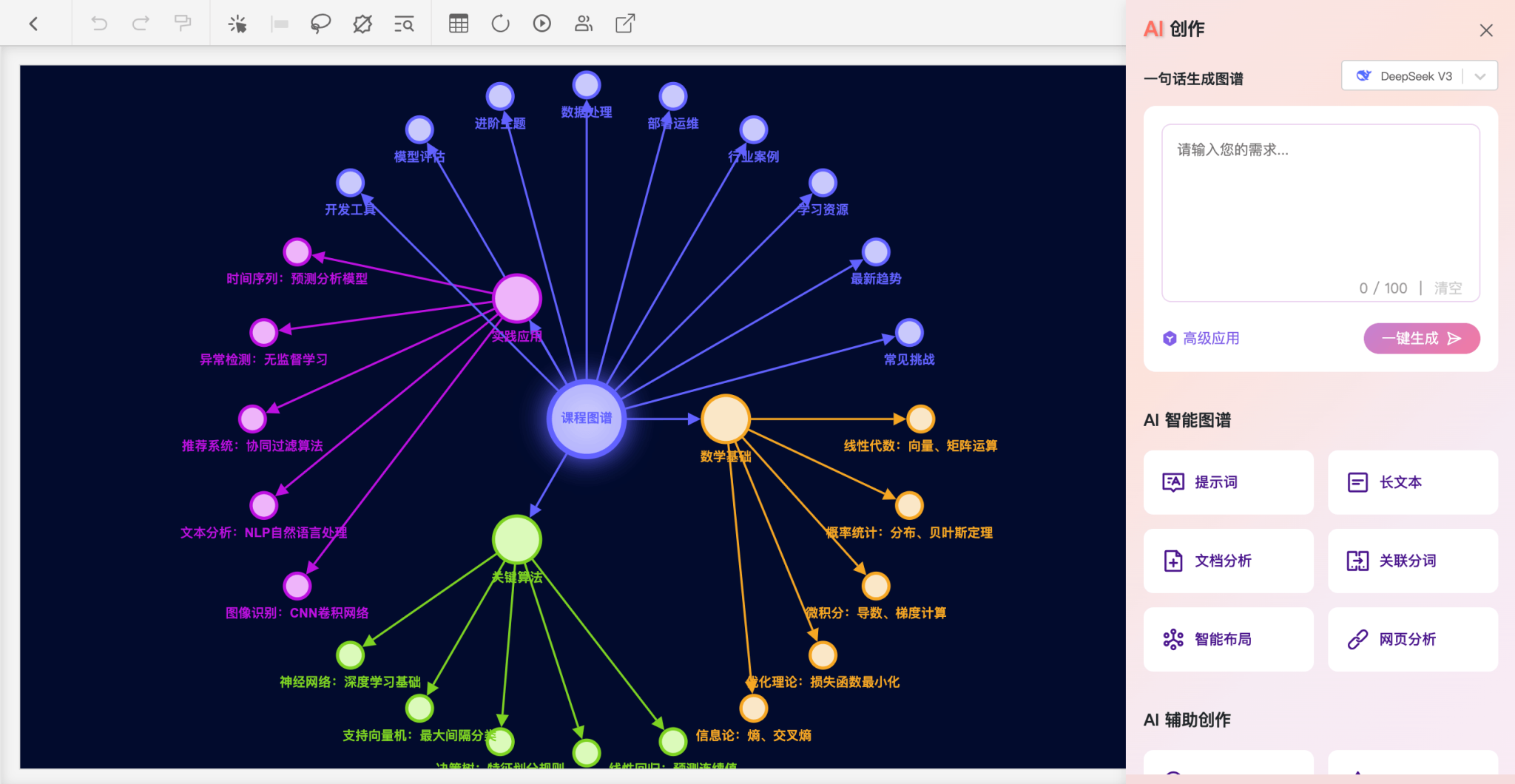1515x784 pixels.
Task: Click the export share icon
Action: 625,24
